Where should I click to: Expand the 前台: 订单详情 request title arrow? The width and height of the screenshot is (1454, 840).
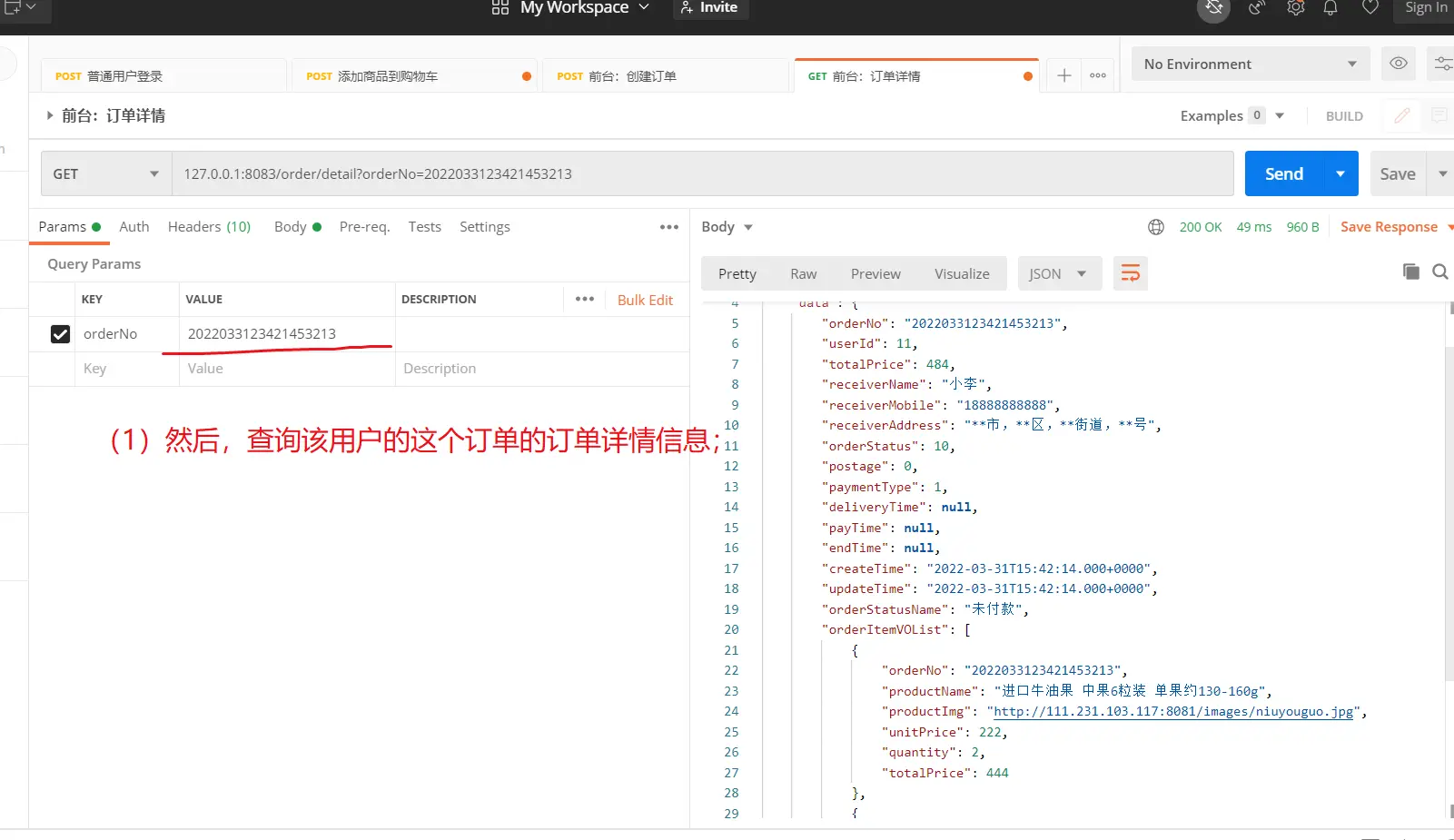click(x=50, y=115)
